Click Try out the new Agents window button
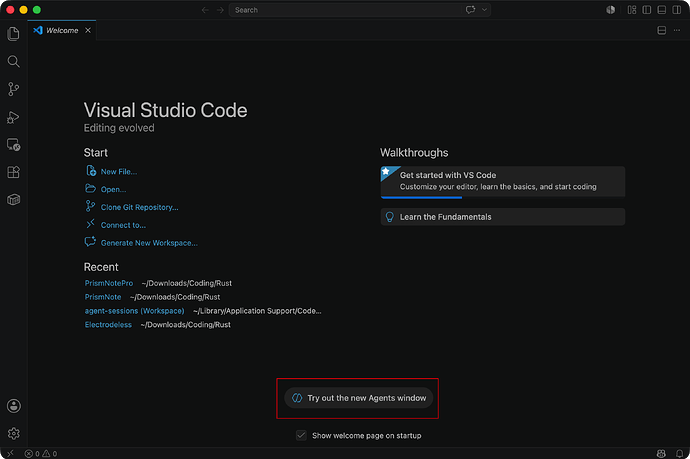690x459 pixels. [359, 398]
